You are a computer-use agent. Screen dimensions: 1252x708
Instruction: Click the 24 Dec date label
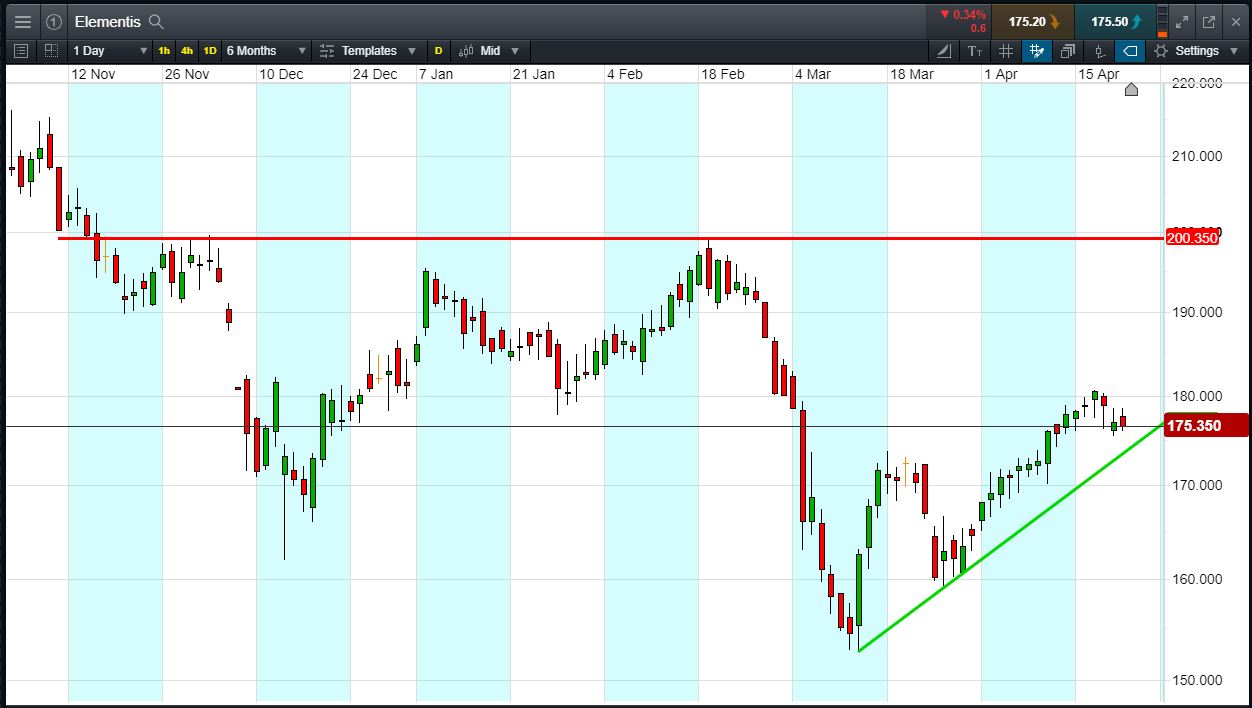[x=374, y=74]
